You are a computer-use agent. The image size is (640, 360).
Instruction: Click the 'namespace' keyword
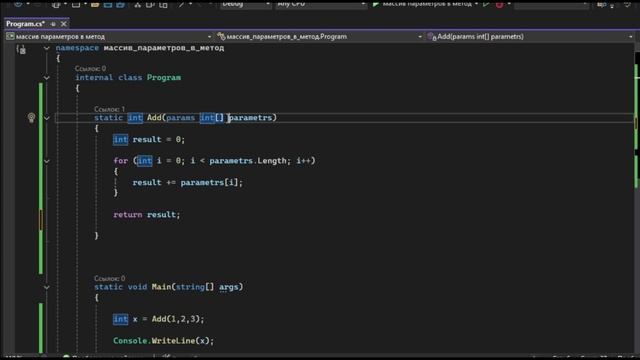(77, 48)
